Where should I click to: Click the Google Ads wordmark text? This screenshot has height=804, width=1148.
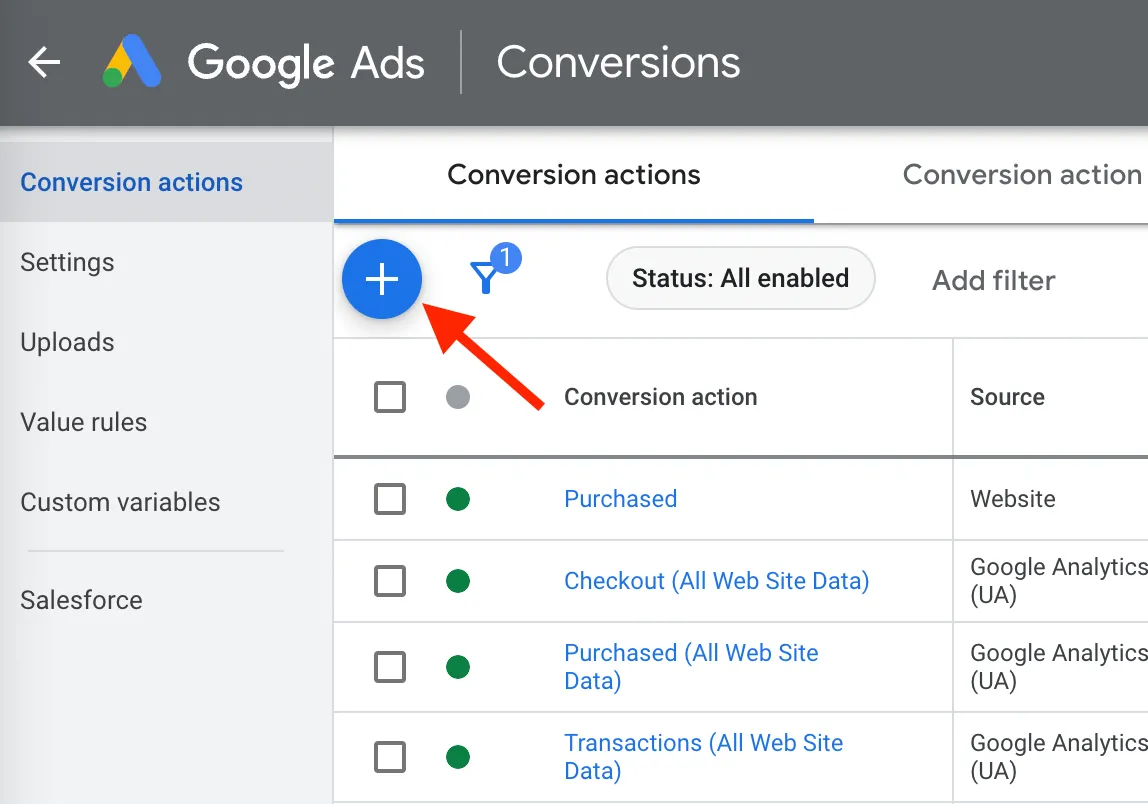pos(306,63)
